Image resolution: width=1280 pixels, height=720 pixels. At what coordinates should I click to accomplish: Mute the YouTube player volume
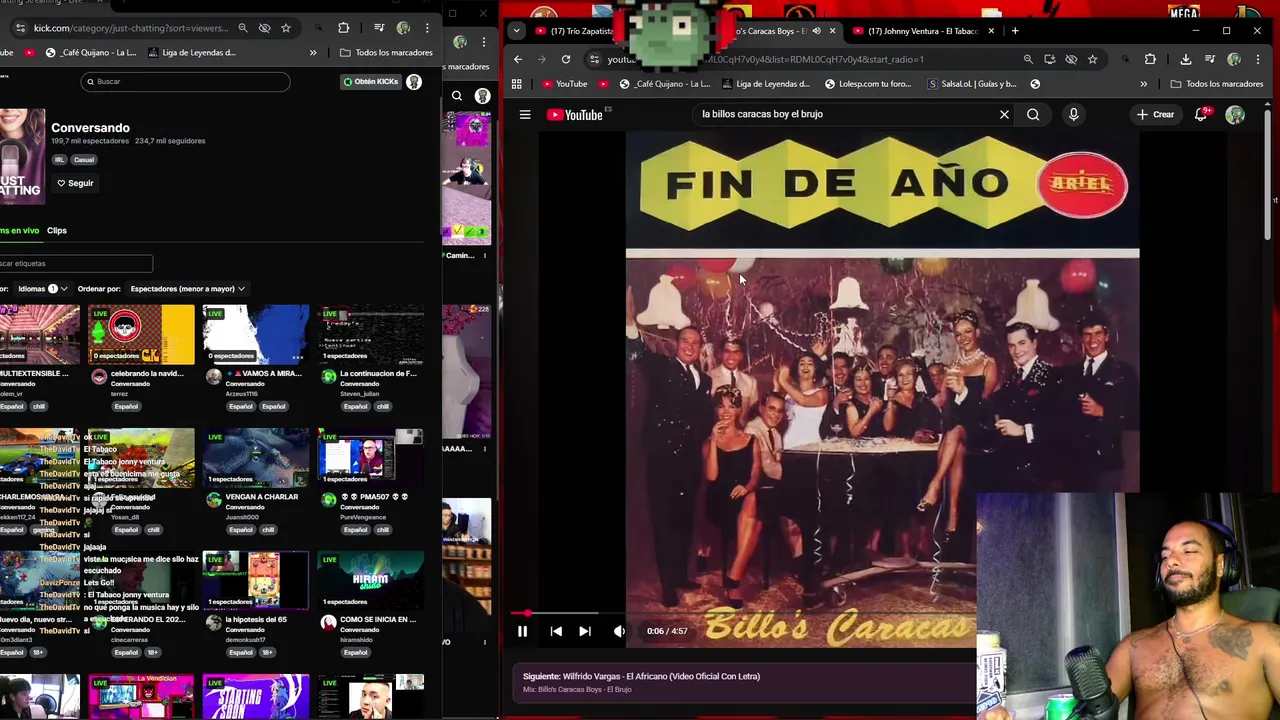tap(619, 631)
